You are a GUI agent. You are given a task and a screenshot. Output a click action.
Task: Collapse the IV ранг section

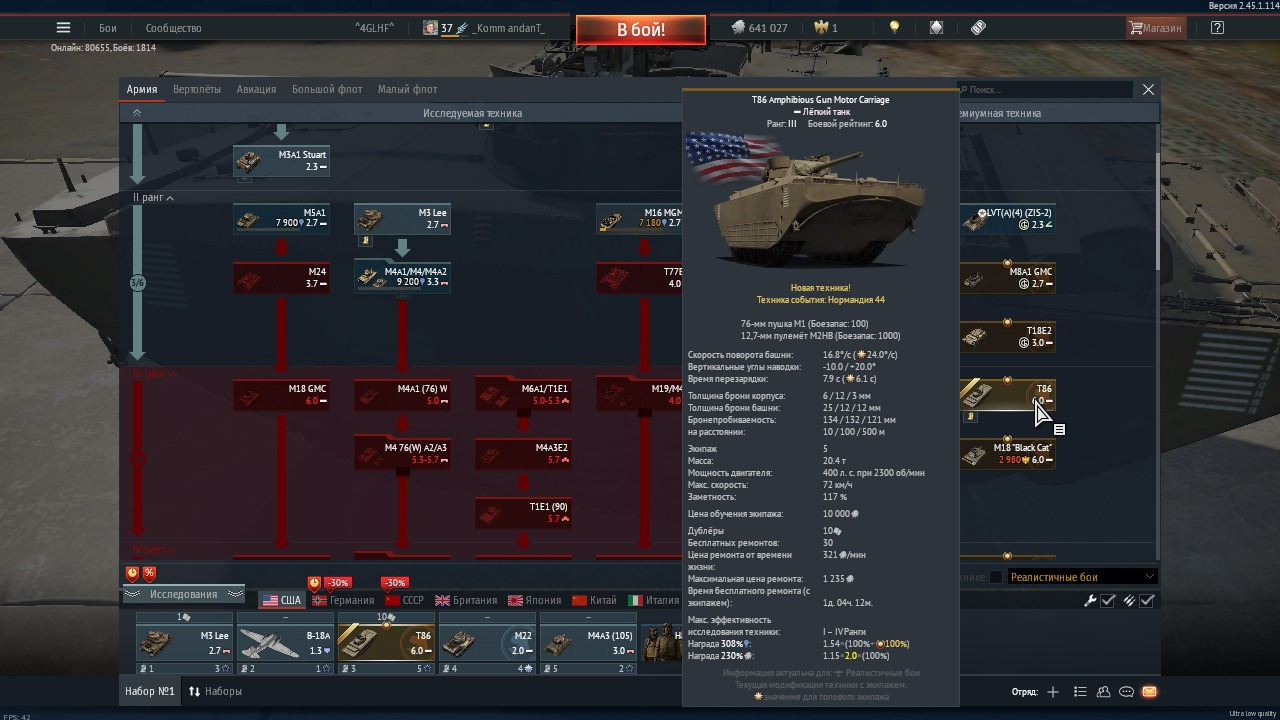click(154, 551)
